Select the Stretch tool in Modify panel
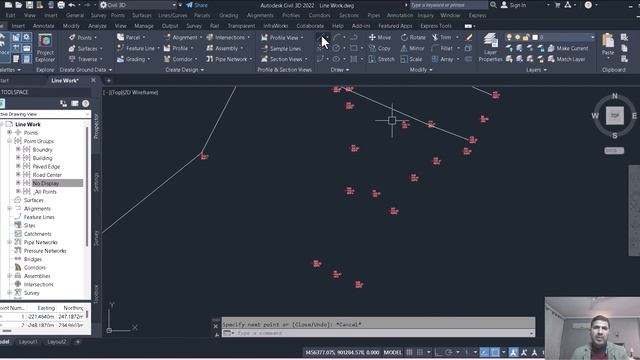The width and height of the screenshot is (640, 360). (382, 59)
